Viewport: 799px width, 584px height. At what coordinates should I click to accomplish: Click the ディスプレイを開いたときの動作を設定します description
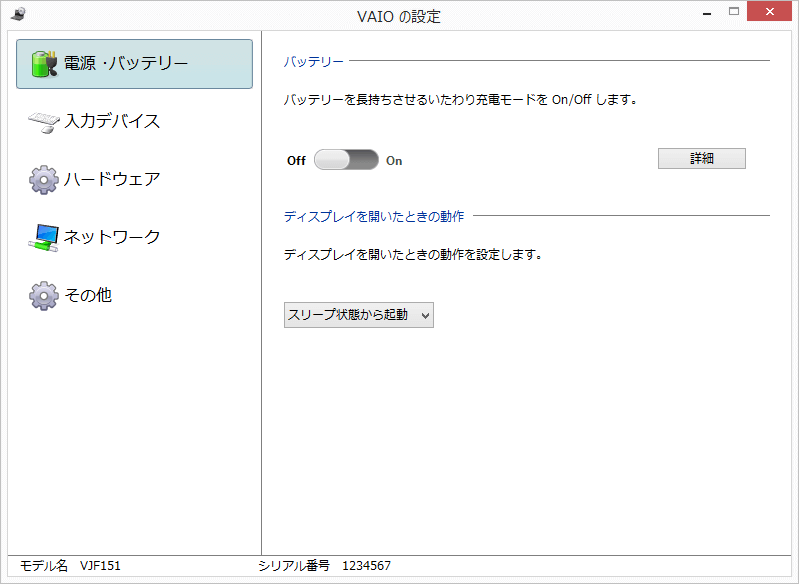pos(412,254)
